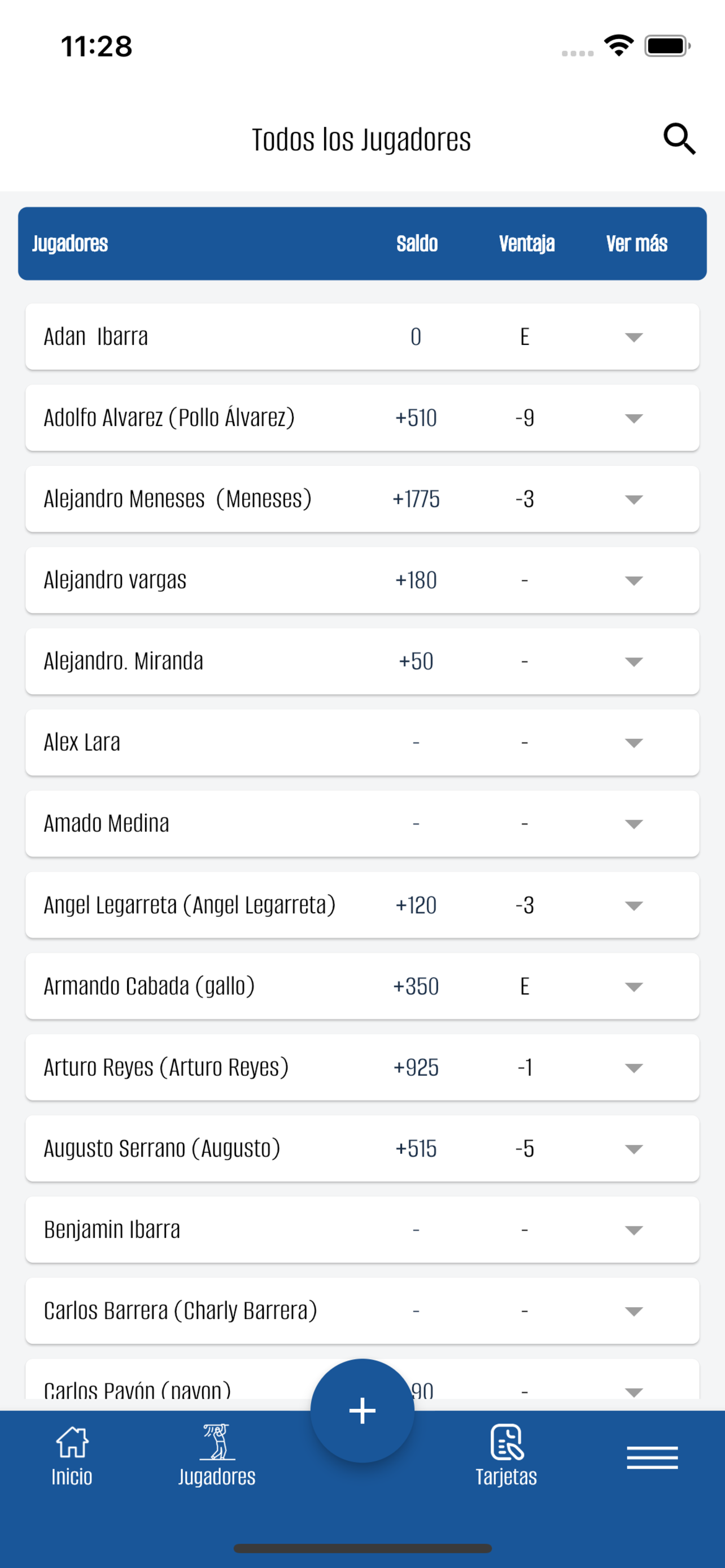Select the Ventaja column header
This screenshot has height=1568, width=725.
(x=527, y=243)
